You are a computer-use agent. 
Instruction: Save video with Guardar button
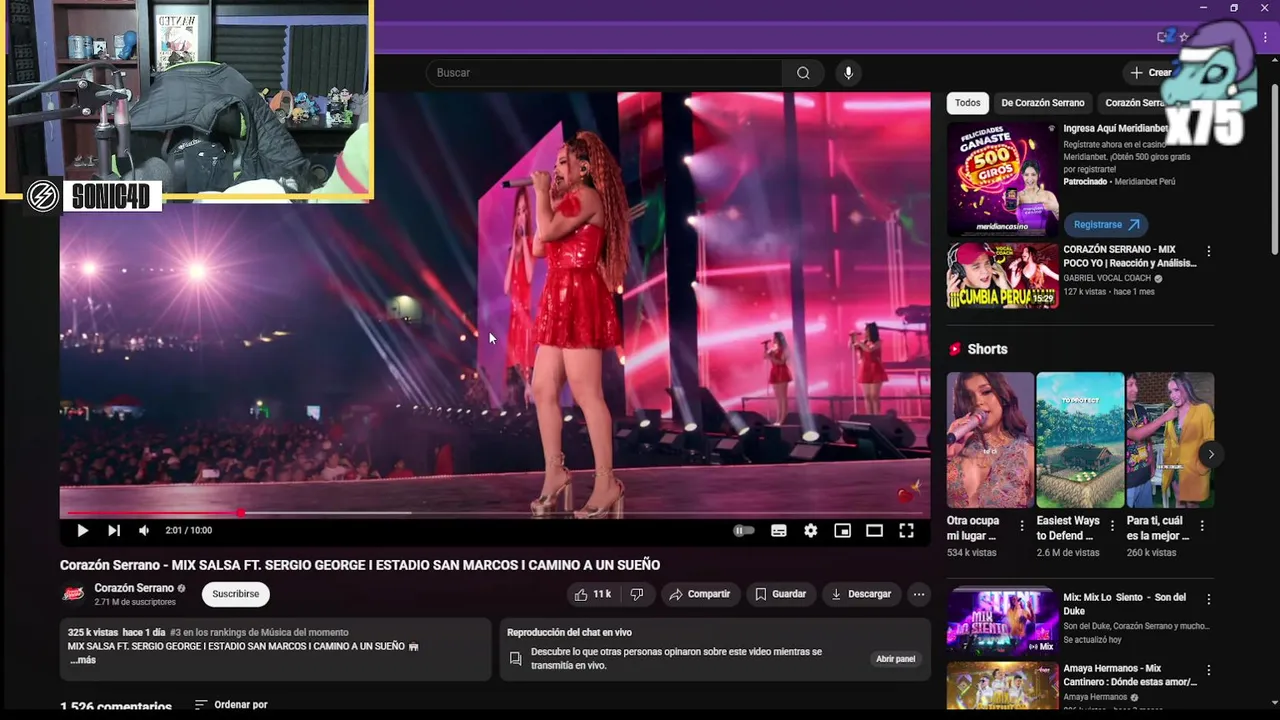pos(780,594)
